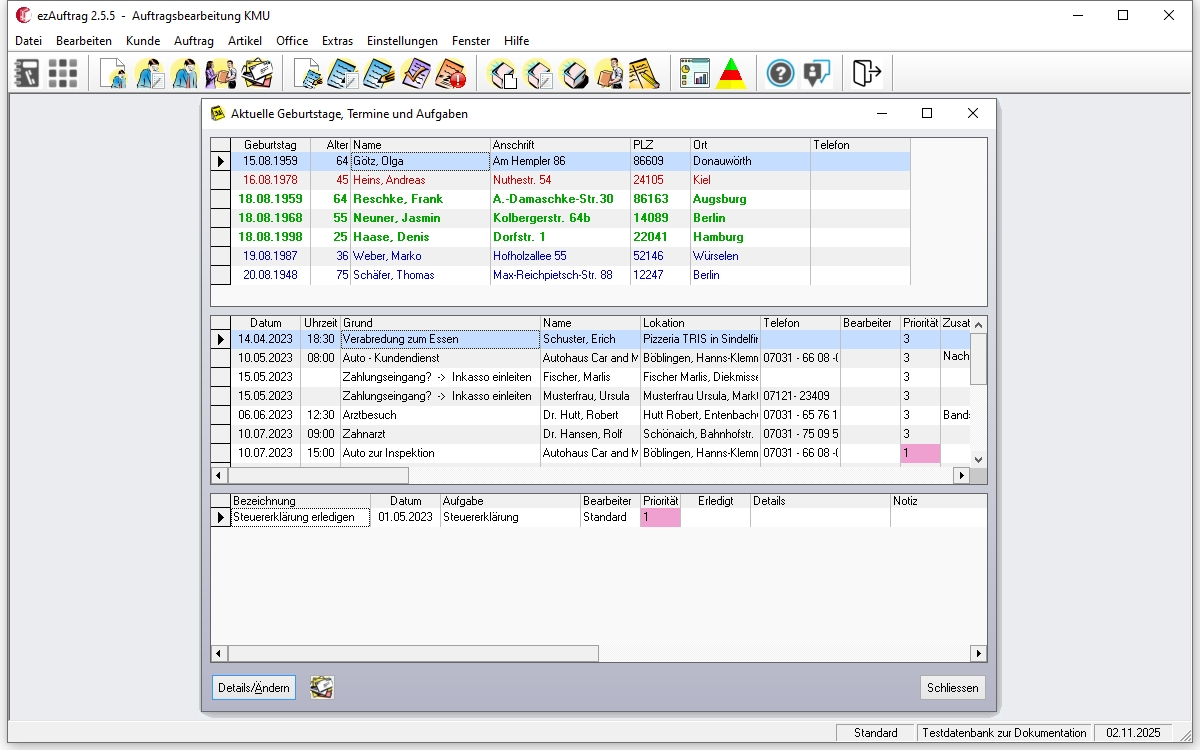Open the statistics chart icon
This screenshot has height=750, width=1200.
pos(694,73)
